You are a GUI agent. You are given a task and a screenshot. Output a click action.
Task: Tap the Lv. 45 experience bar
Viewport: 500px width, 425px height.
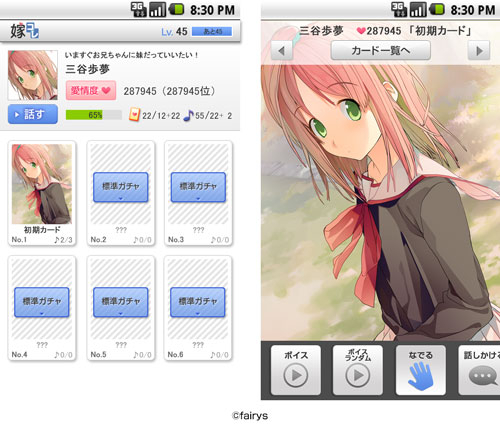(212, 32)
